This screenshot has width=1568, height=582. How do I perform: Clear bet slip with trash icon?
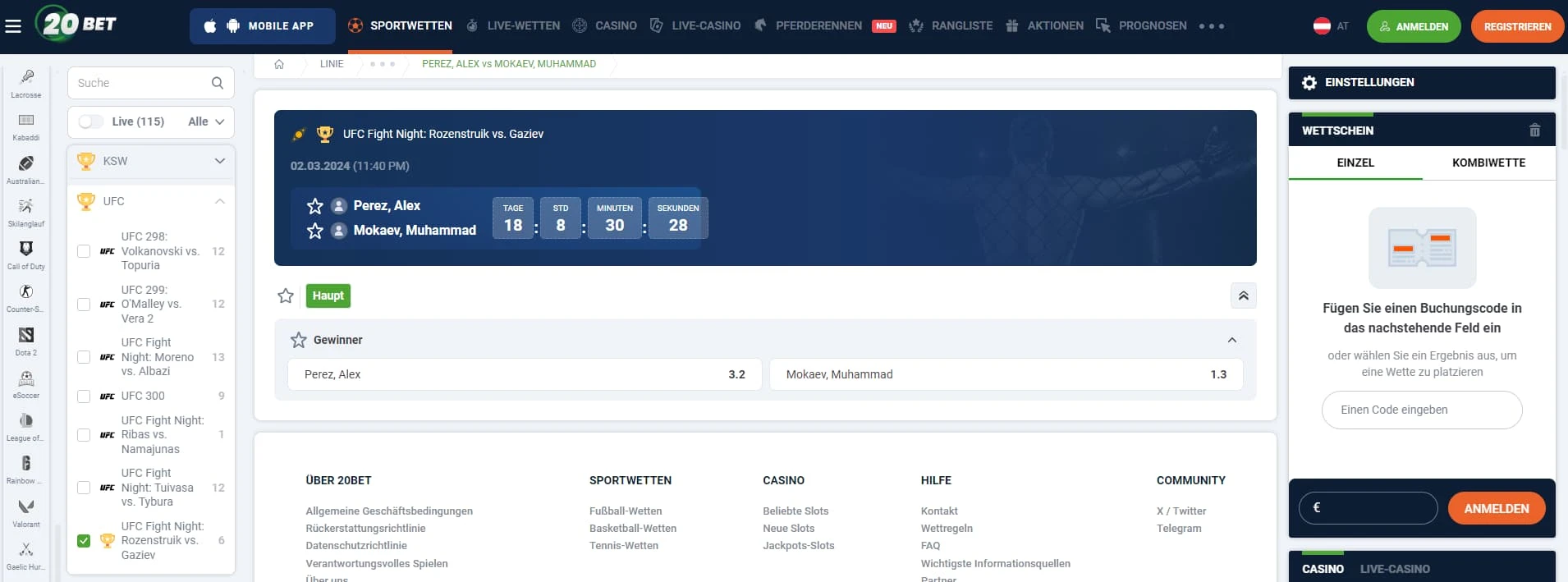pyautogui.click(x=1534, y=131)
